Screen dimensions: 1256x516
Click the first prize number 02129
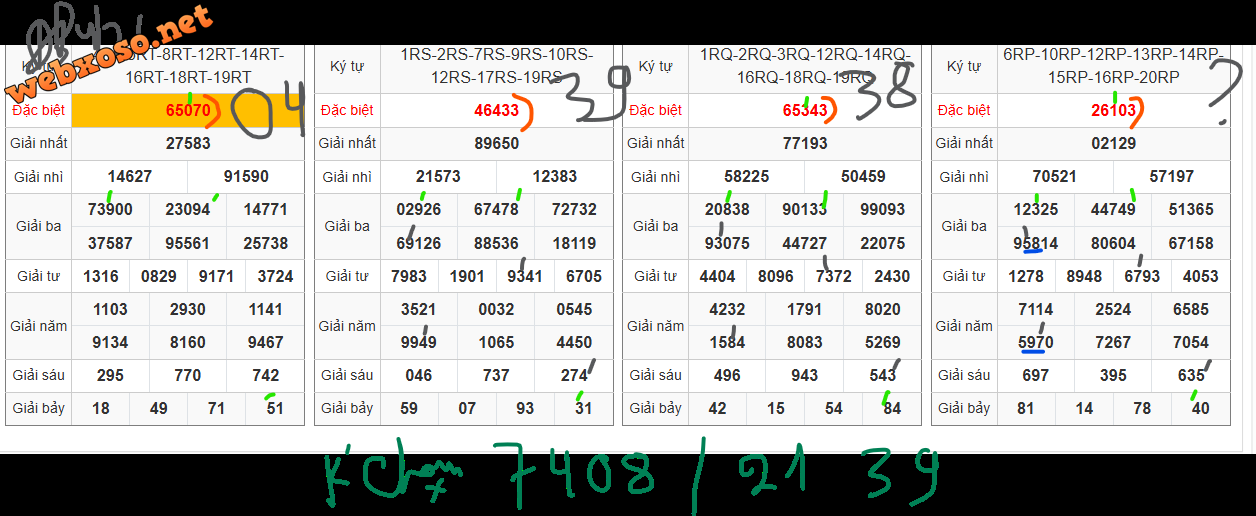tap(1113, 144)
